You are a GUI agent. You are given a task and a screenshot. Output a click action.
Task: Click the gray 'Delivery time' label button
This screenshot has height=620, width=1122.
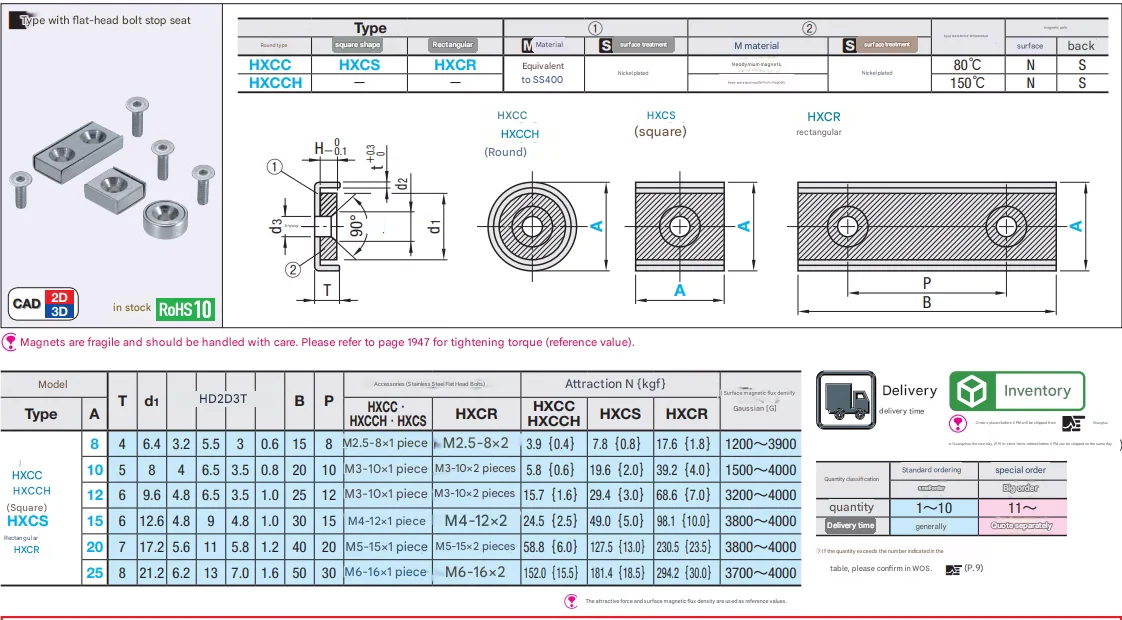pos(851,525)
